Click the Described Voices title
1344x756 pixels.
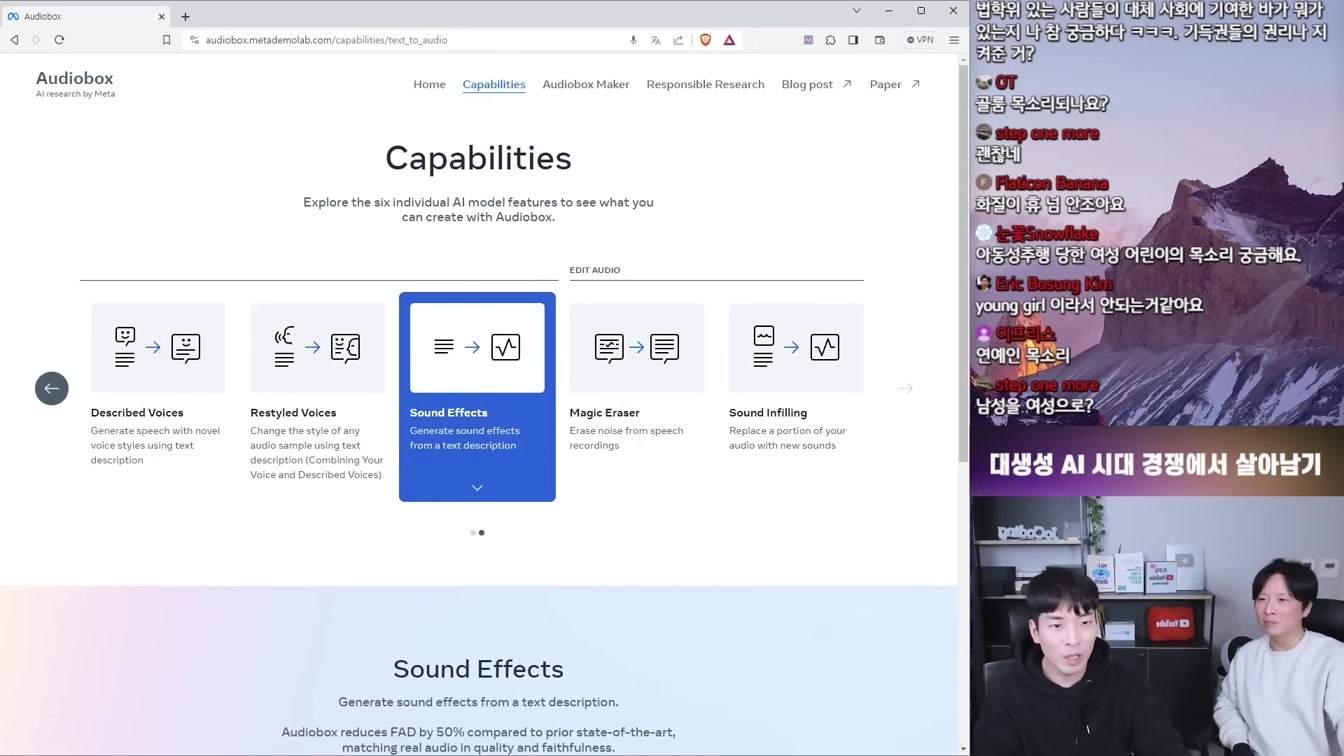pos(137,412)
